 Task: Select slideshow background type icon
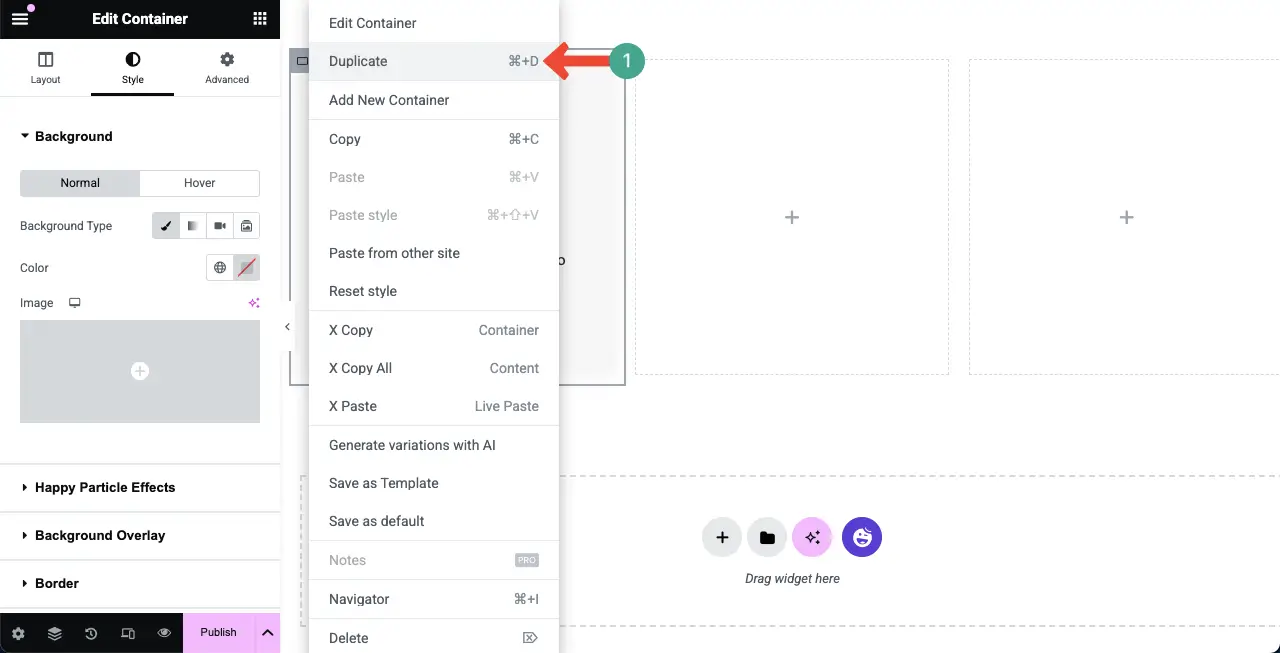pos(246,226)
